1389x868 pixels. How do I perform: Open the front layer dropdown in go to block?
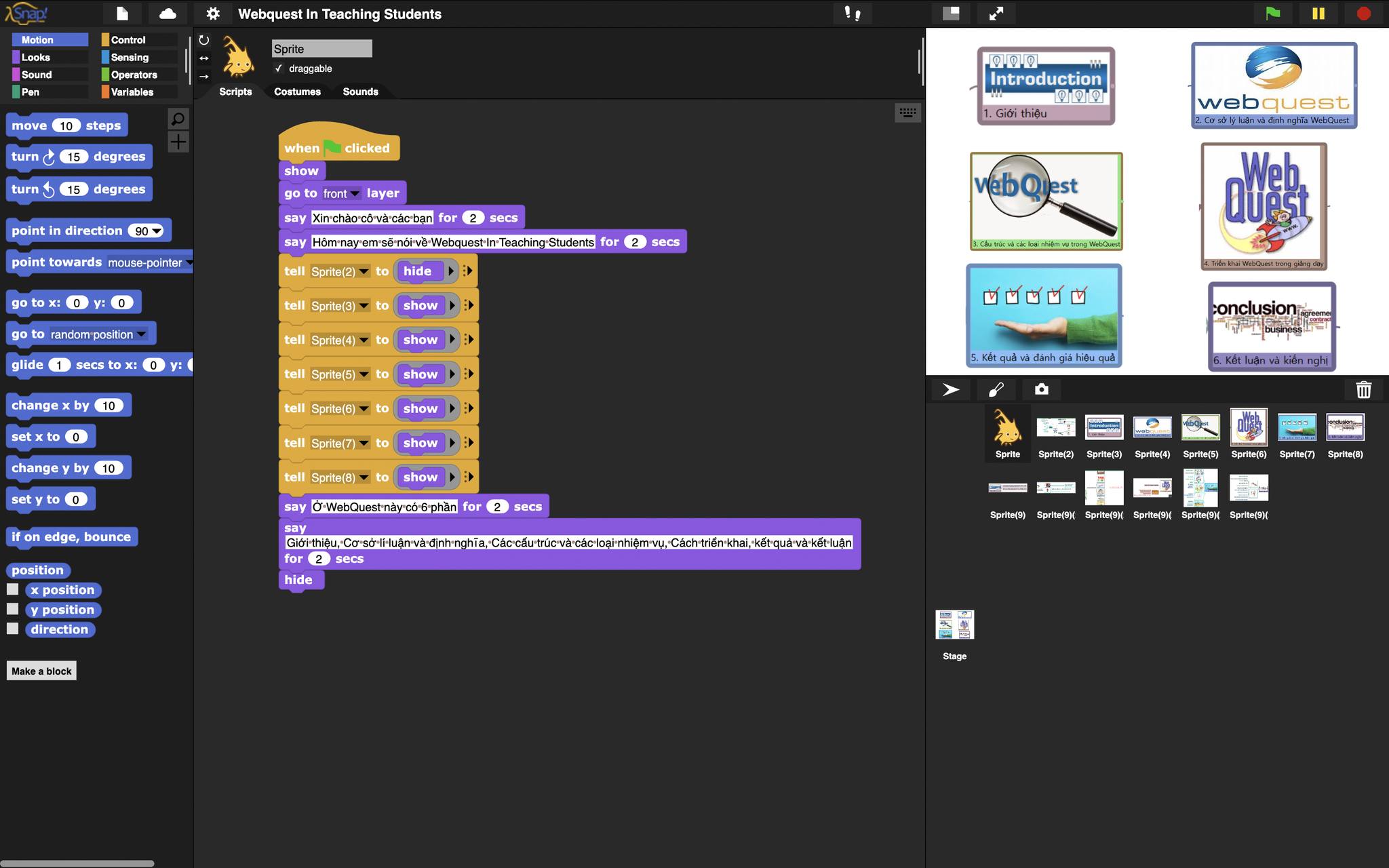[x=354, y=194]
